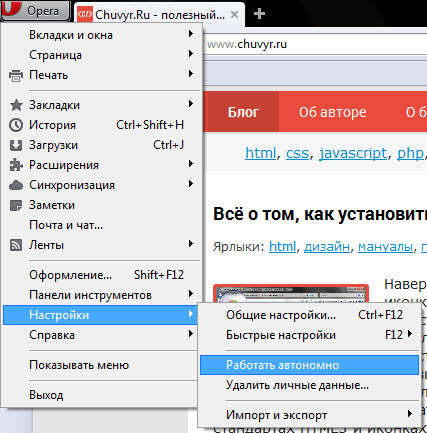The height and width of the screenshot is (433, 427).
Task: Expand Импорт и экспорт submenu arrow
Action: pyautogui.click(x=410, y=414)
